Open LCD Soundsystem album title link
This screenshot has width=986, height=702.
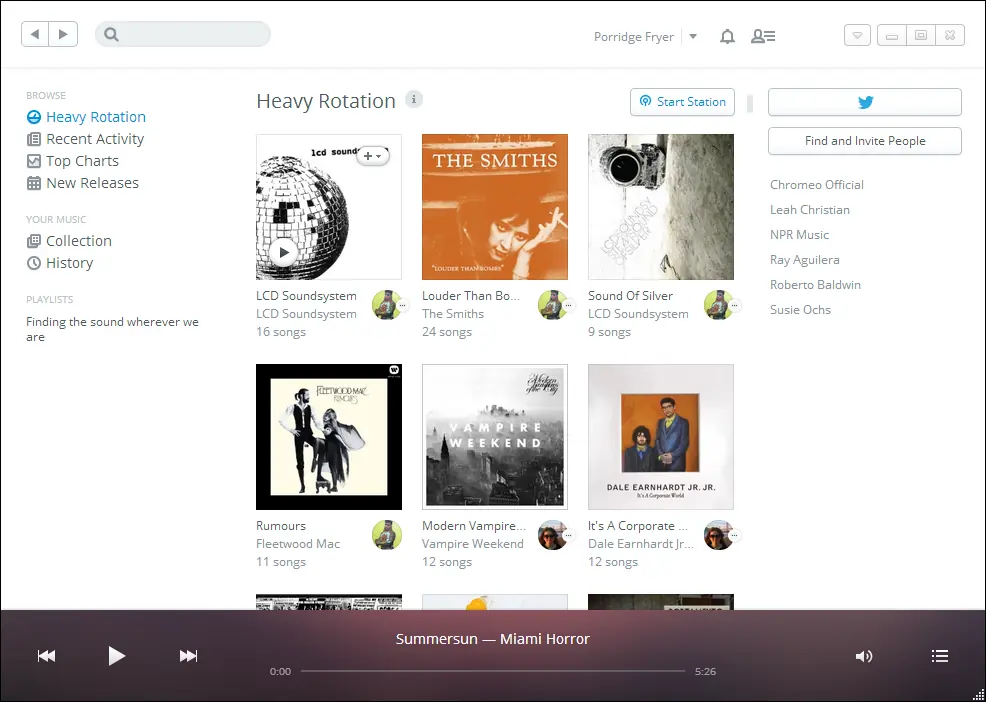click(306, 296)
